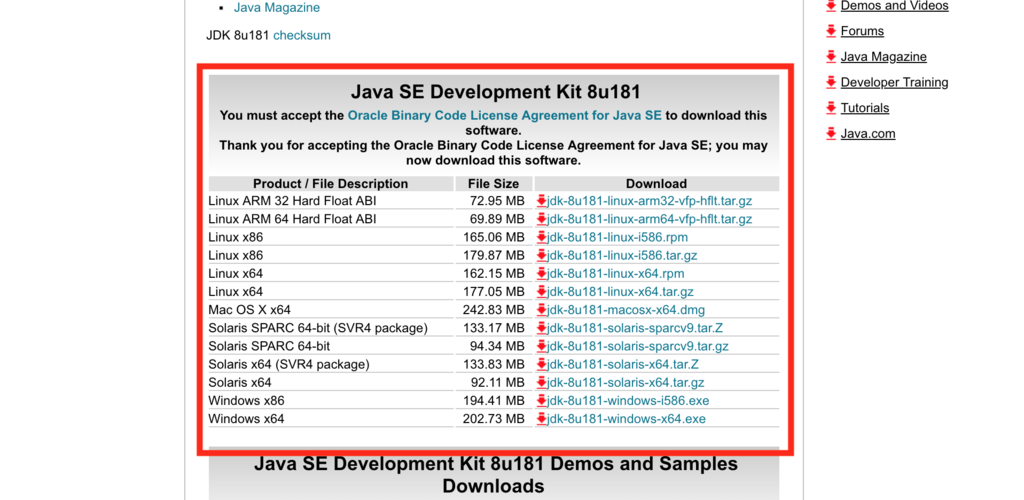Screen dimensions: 1024x500
Task: Click 'Windows x64' description cell
Action: point(246,419)
